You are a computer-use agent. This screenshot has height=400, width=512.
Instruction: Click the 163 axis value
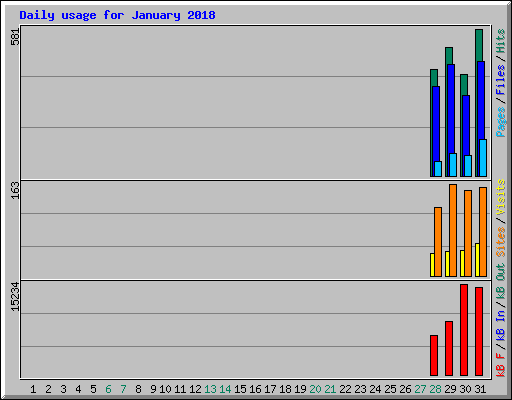[x=15, y=190]
